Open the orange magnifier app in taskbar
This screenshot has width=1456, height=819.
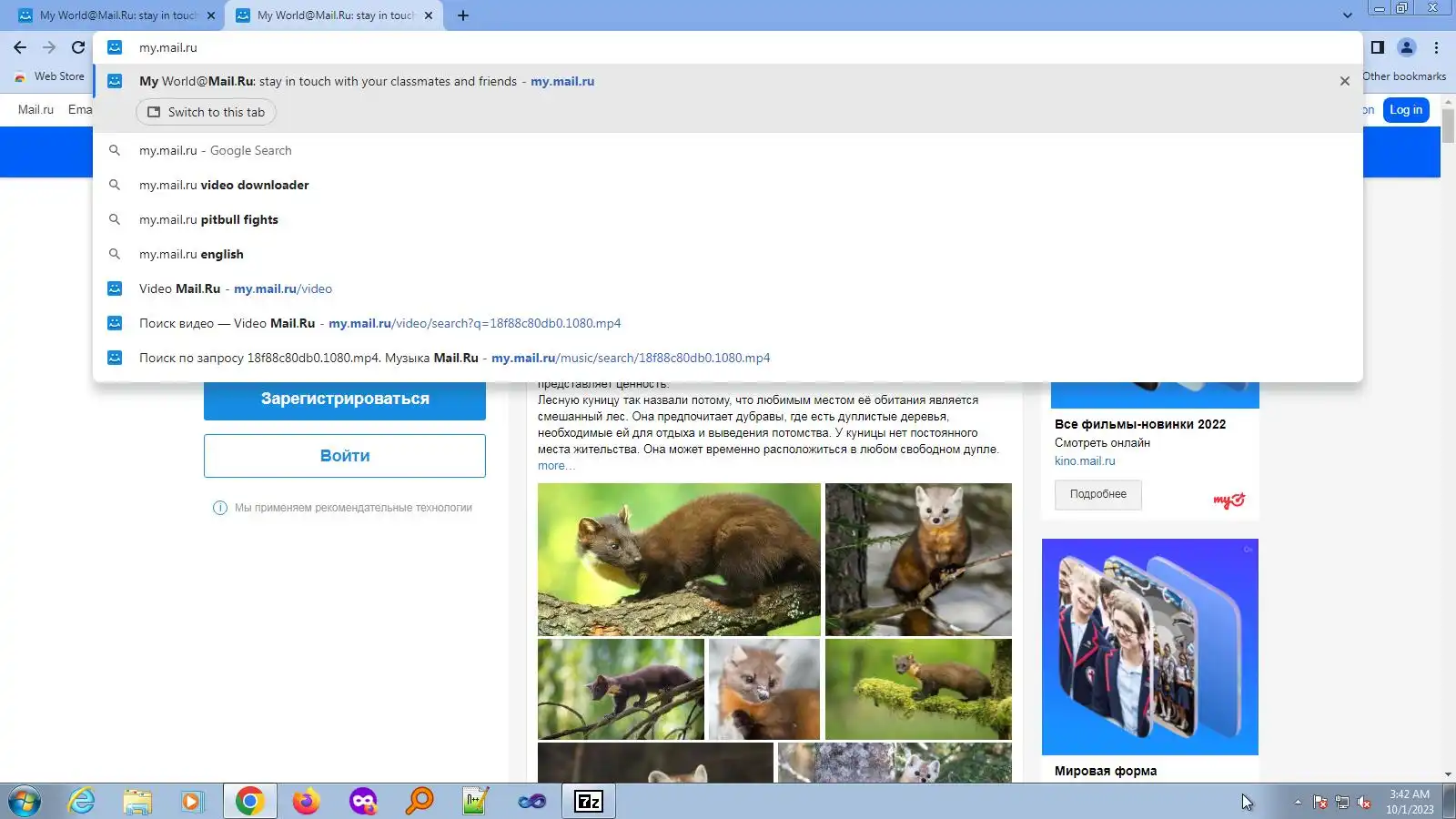[420, 802]
